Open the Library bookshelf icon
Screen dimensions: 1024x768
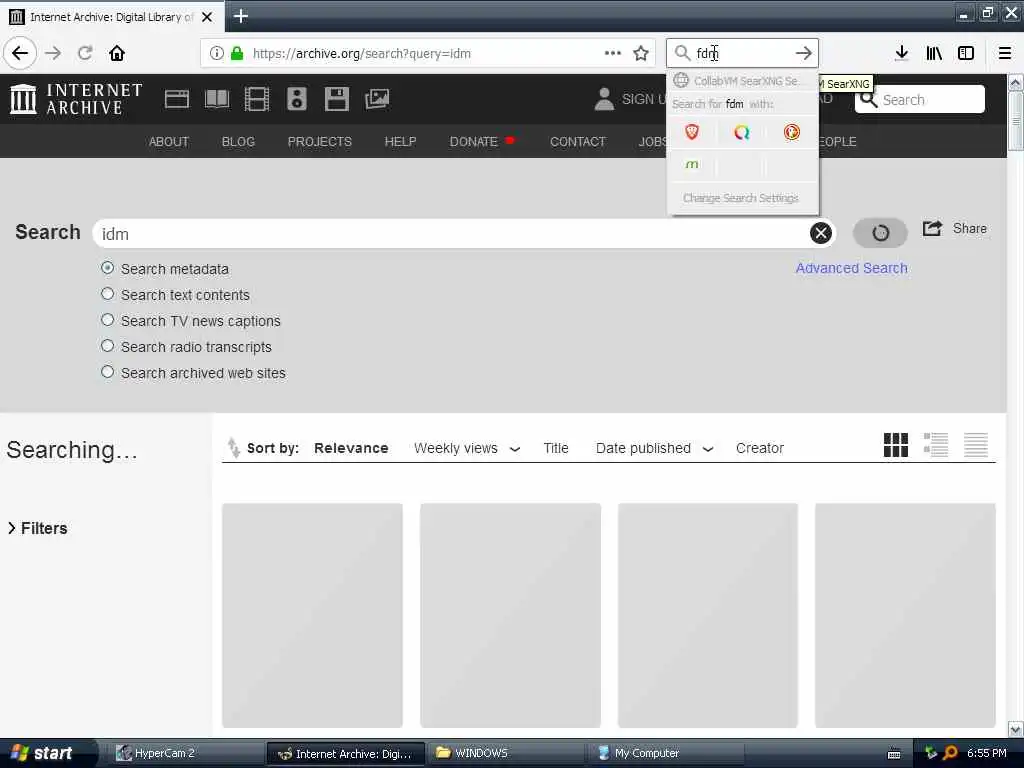point(934,53)
